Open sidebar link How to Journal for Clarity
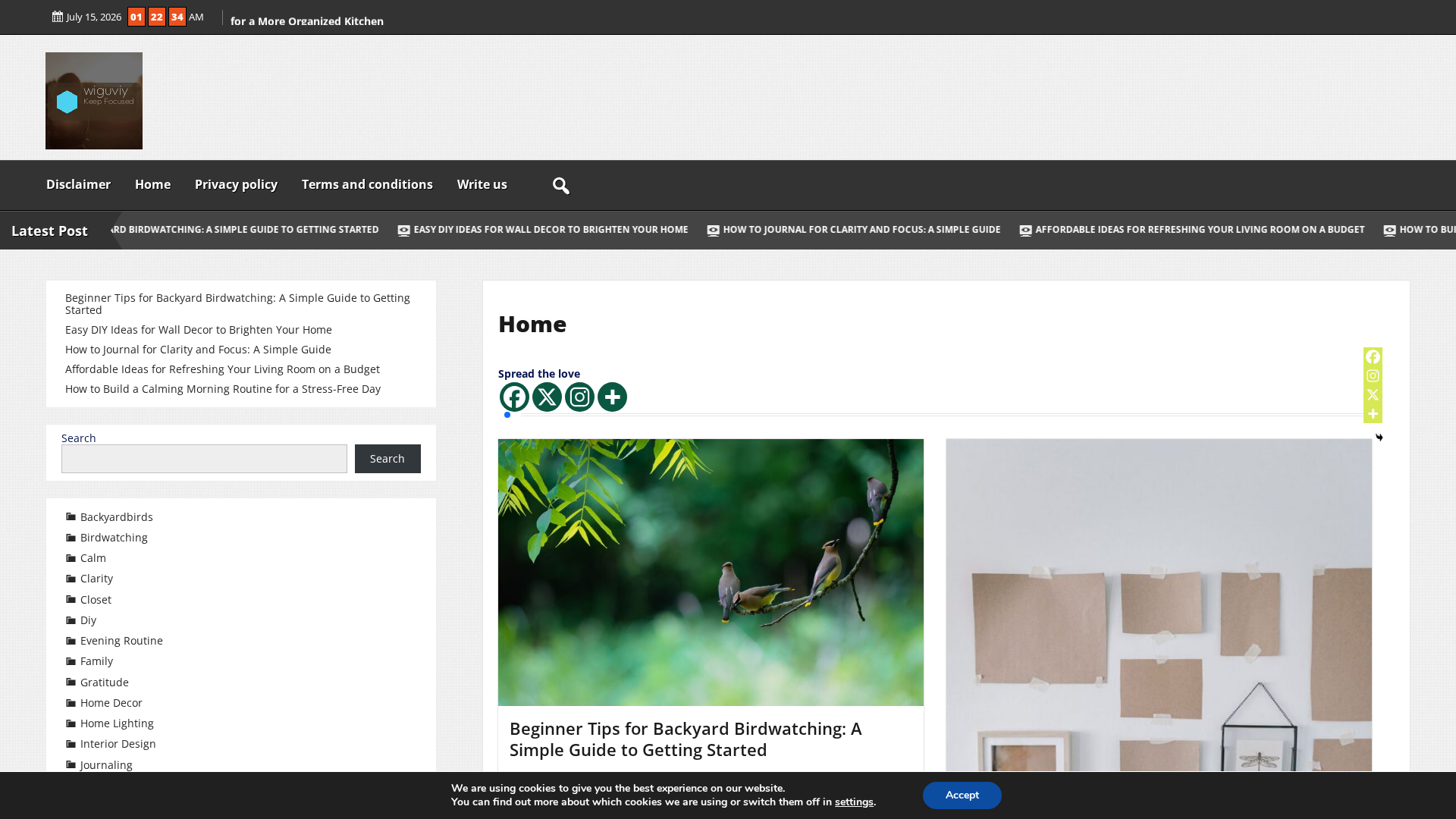This screenshot has width=1456, height=819. click(198, 350)
